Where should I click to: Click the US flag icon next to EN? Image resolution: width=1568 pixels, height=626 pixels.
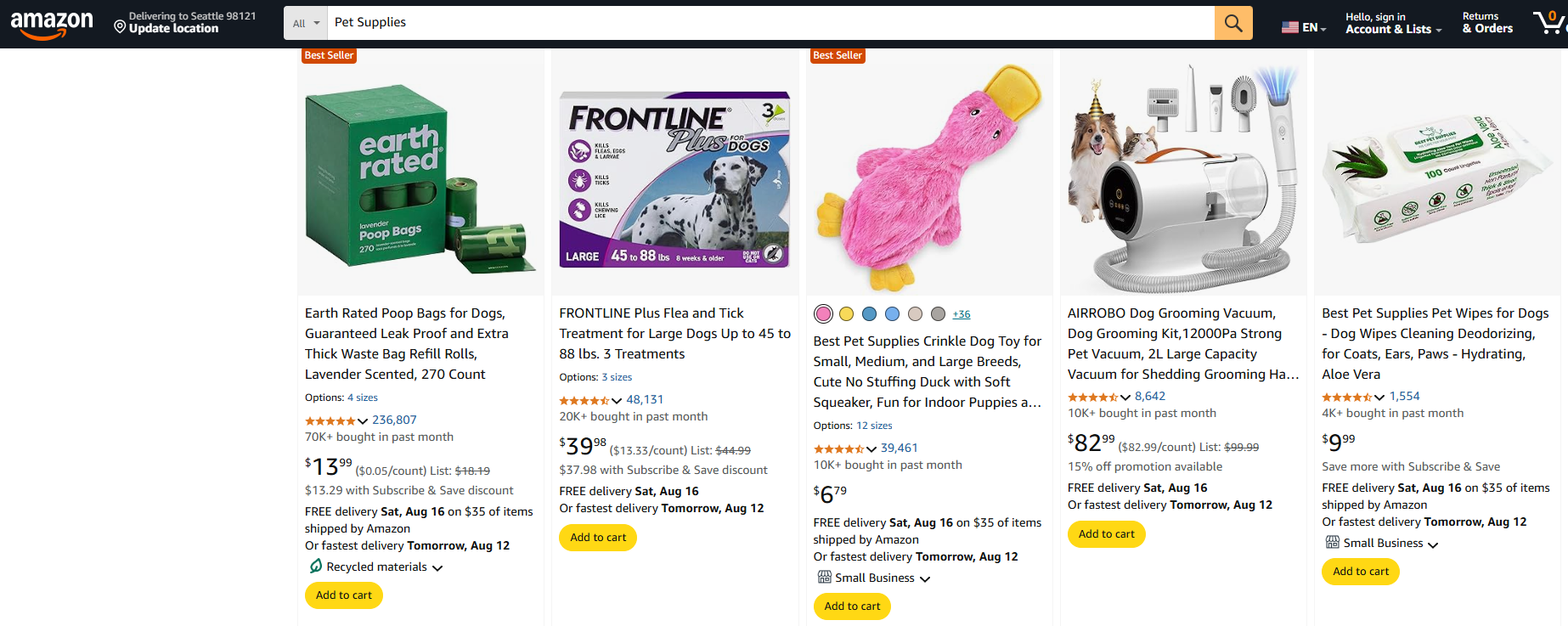tap(1289, 25)
